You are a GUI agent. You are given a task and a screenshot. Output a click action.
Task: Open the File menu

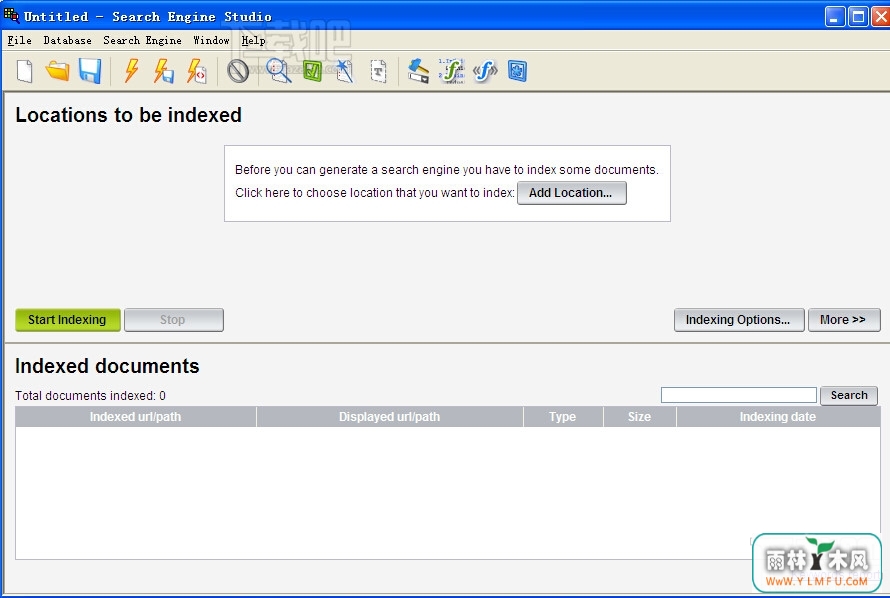click(19, 40)
